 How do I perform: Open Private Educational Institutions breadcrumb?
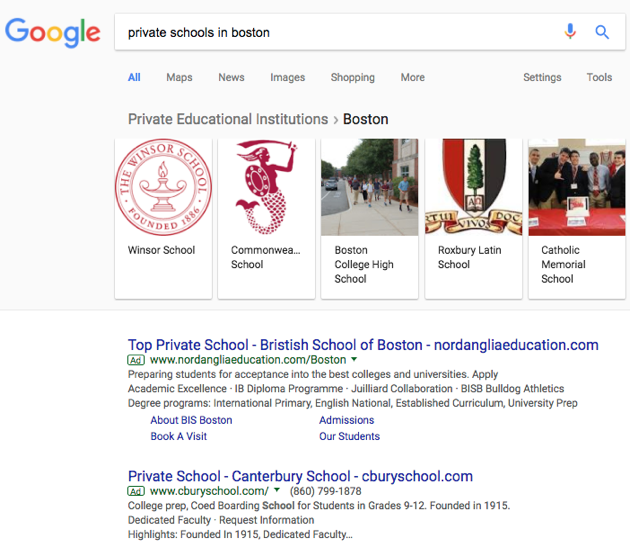point(228,119)
